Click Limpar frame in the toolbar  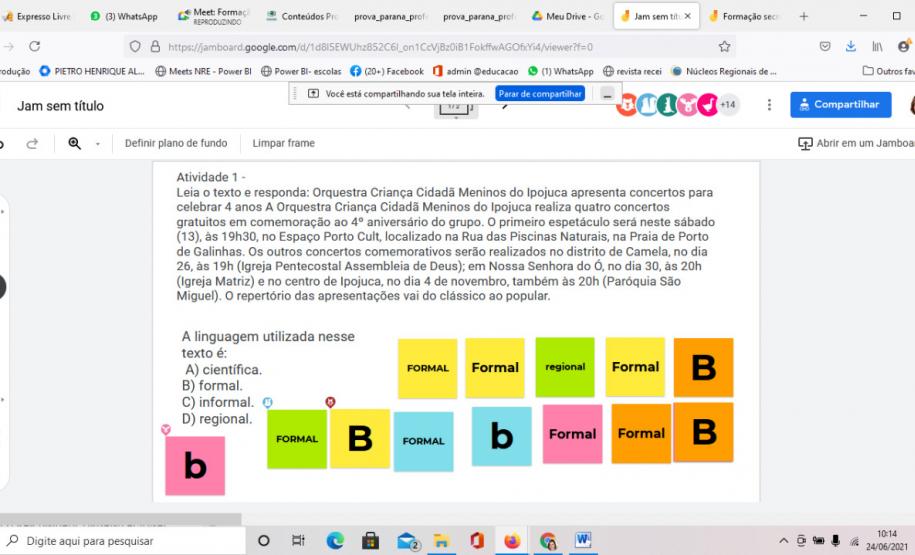[x=283, y=143]
